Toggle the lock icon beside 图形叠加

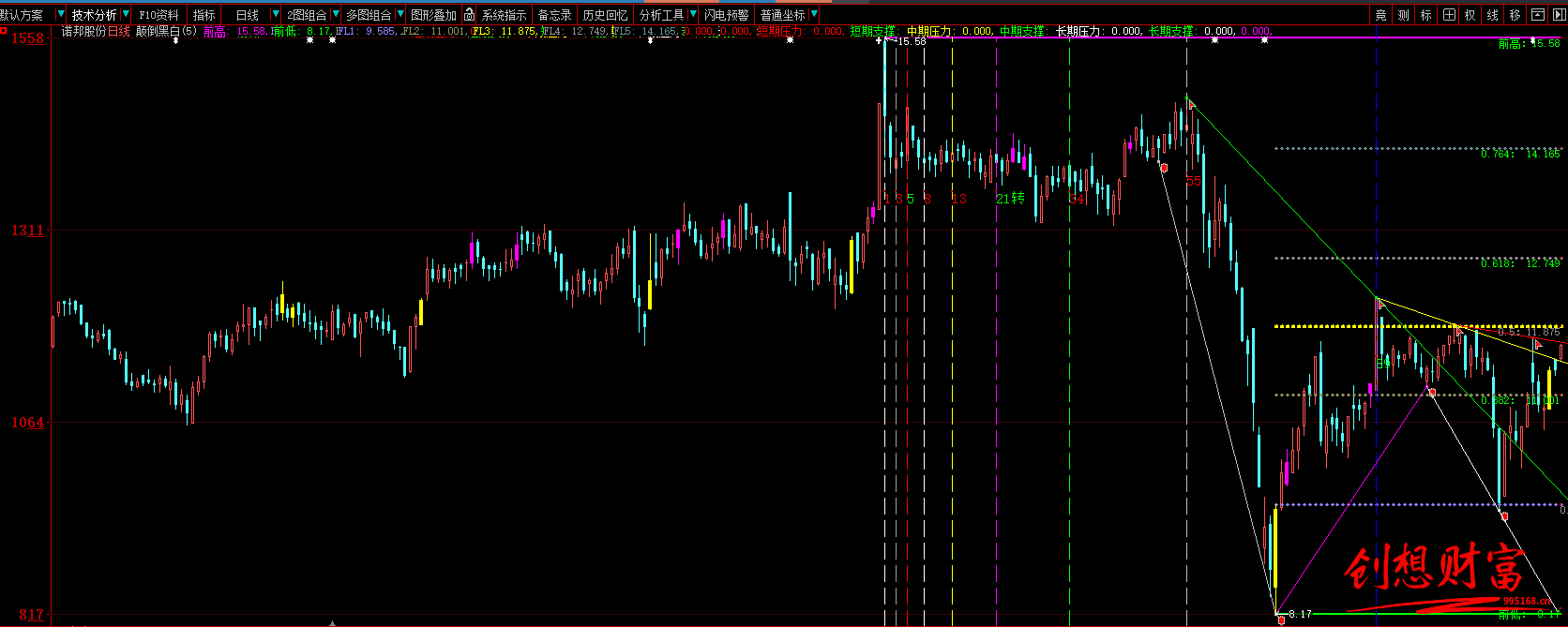coord(469,14)
